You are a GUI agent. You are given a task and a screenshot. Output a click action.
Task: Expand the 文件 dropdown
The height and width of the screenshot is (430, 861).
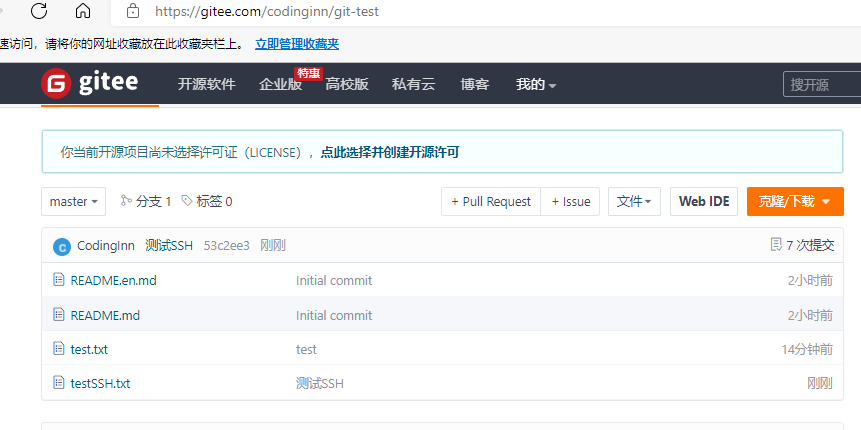[634, 202]
